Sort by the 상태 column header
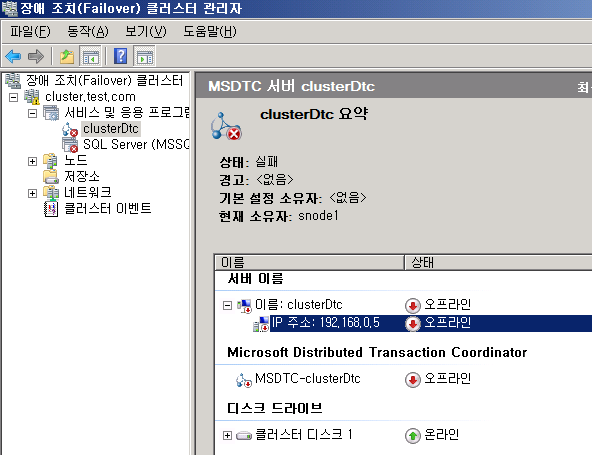Viewport: 592px width, 455px height. [x=498, y=262]
